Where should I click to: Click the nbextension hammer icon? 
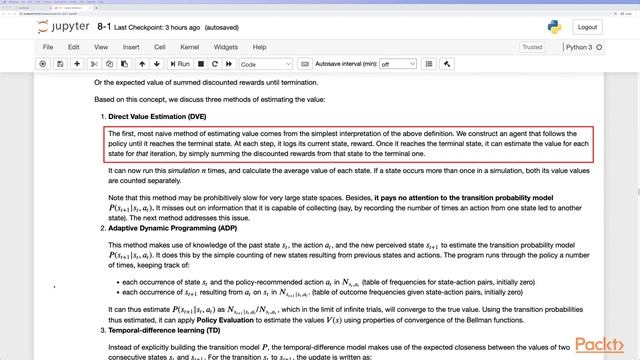(x=447, y=64)
